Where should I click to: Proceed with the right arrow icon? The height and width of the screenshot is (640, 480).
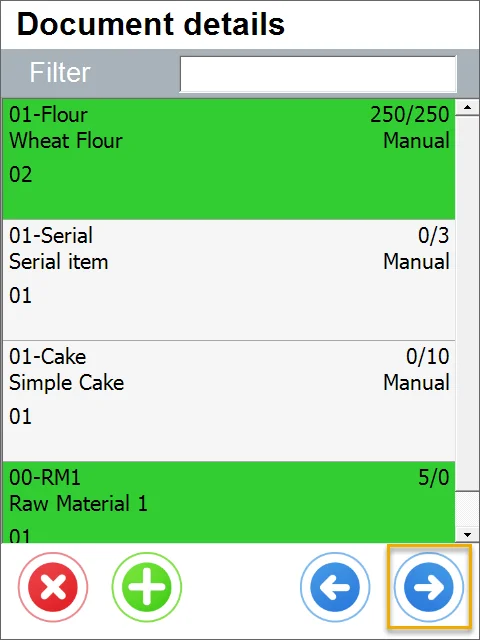click(429, 587)
